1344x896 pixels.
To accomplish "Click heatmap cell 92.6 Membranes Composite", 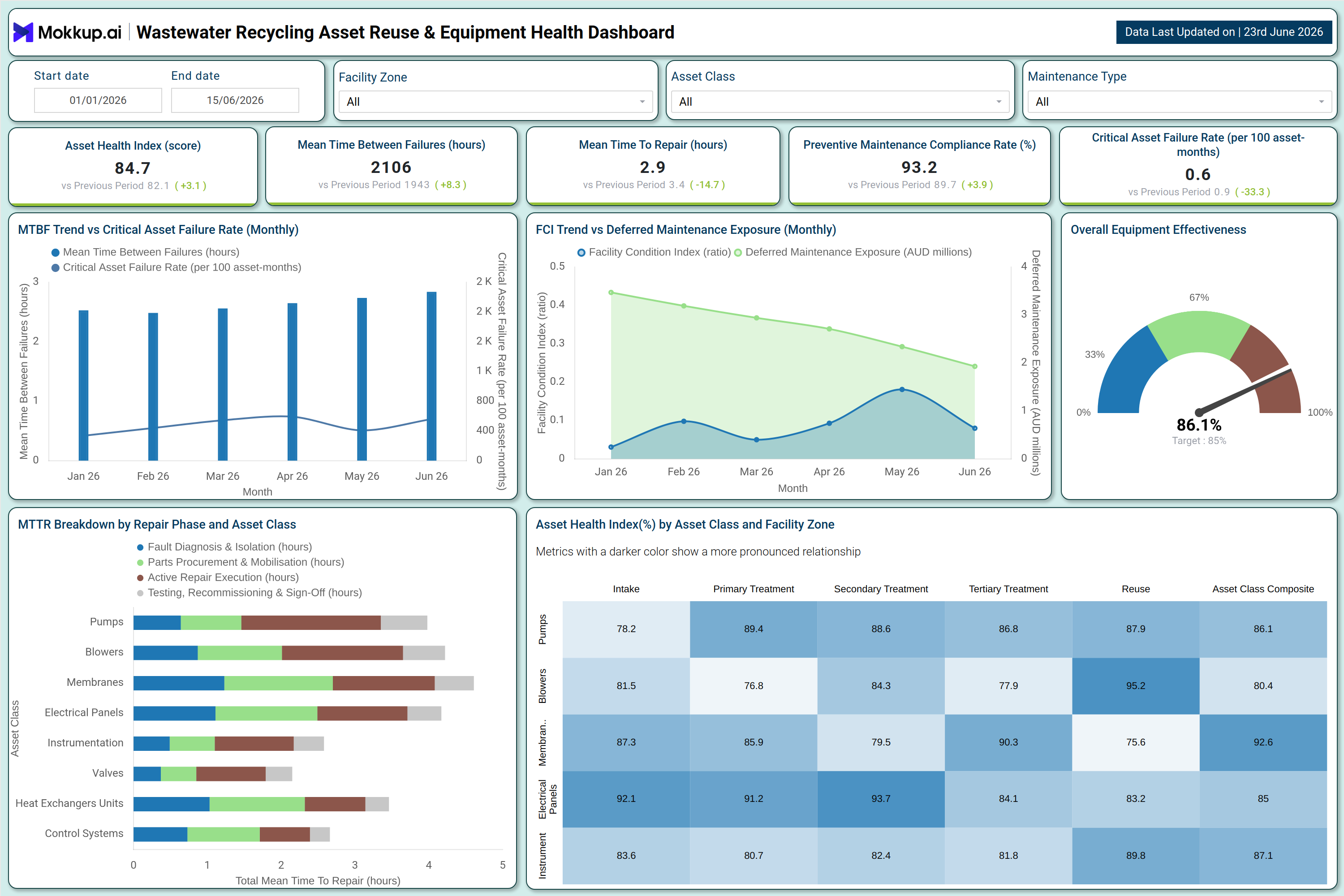I will (1263, 742).
